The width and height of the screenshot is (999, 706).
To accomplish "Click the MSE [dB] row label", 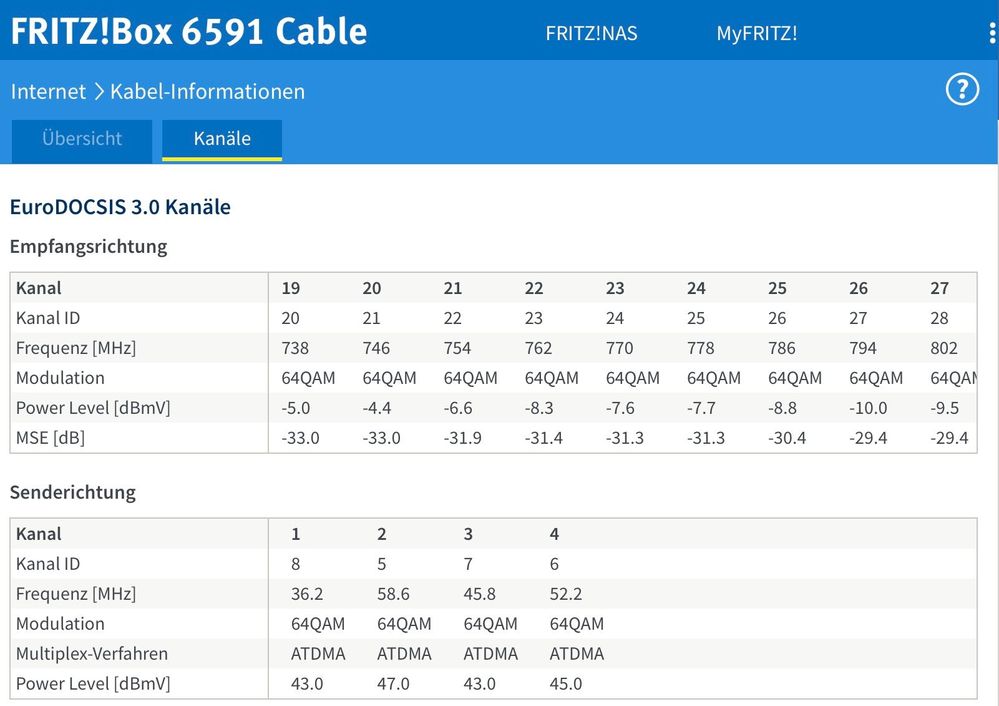I will (50, 438).
